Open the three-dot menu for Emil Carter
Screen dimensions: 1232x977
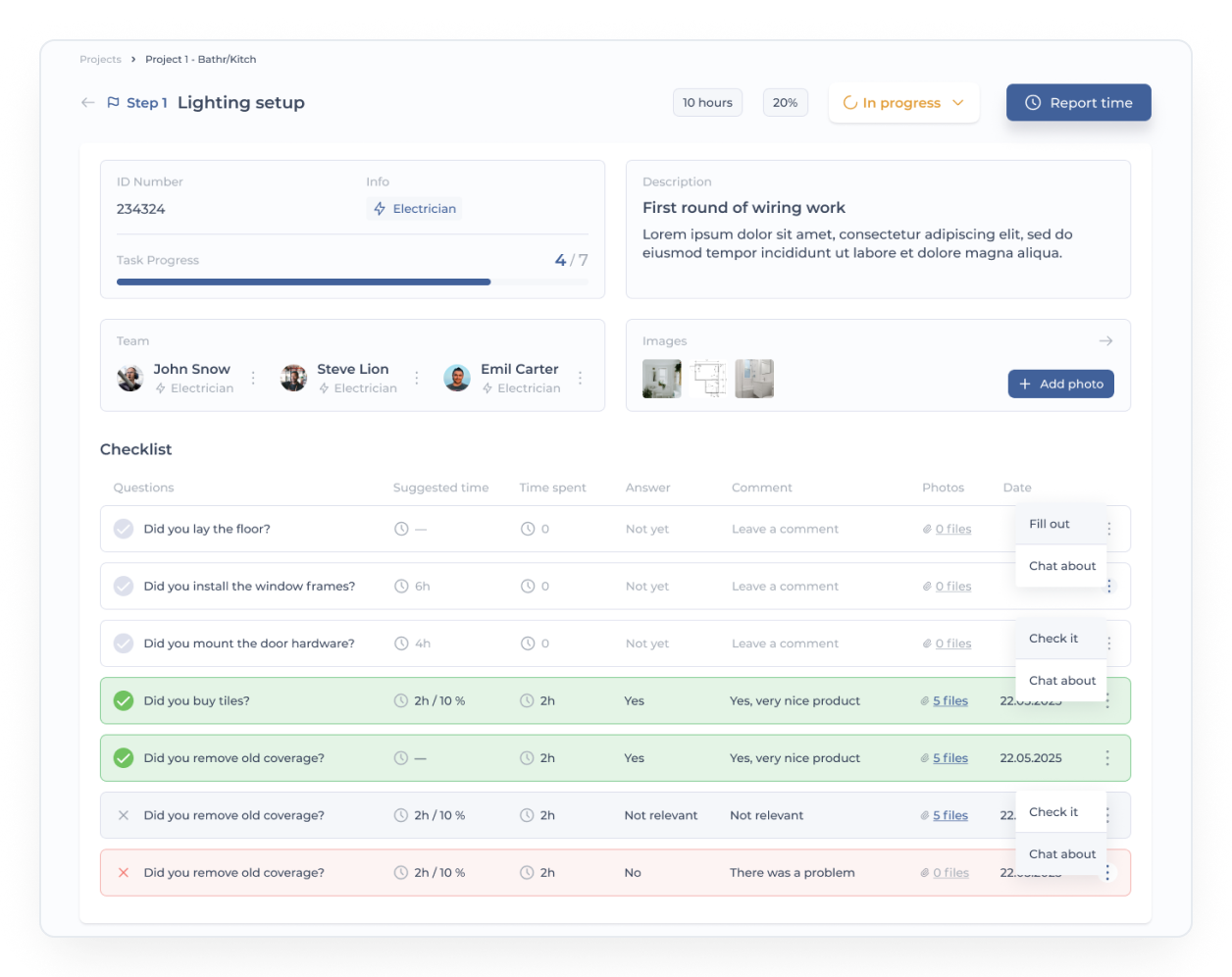point(581,378)
